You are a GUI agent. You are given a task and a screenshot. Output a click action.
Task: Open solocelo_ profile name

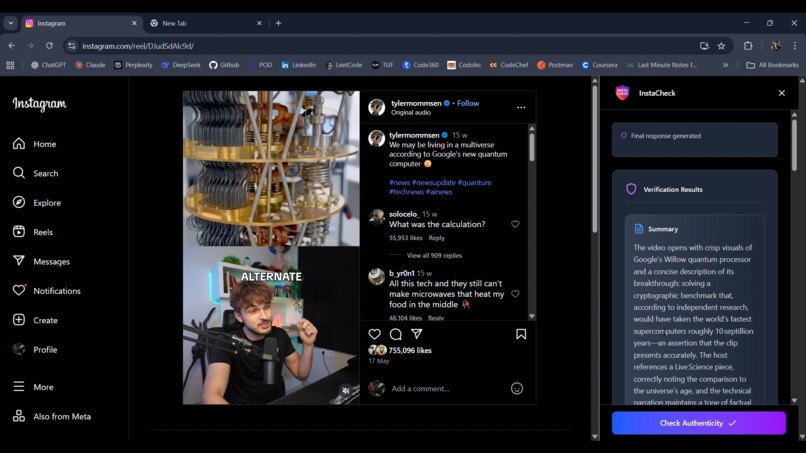pyautogui.click(x=404, y=214)
